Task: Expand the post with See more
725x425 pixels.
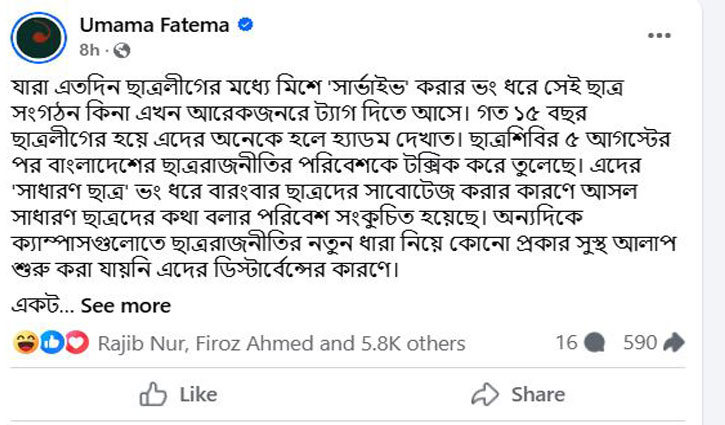Action: 125,306
